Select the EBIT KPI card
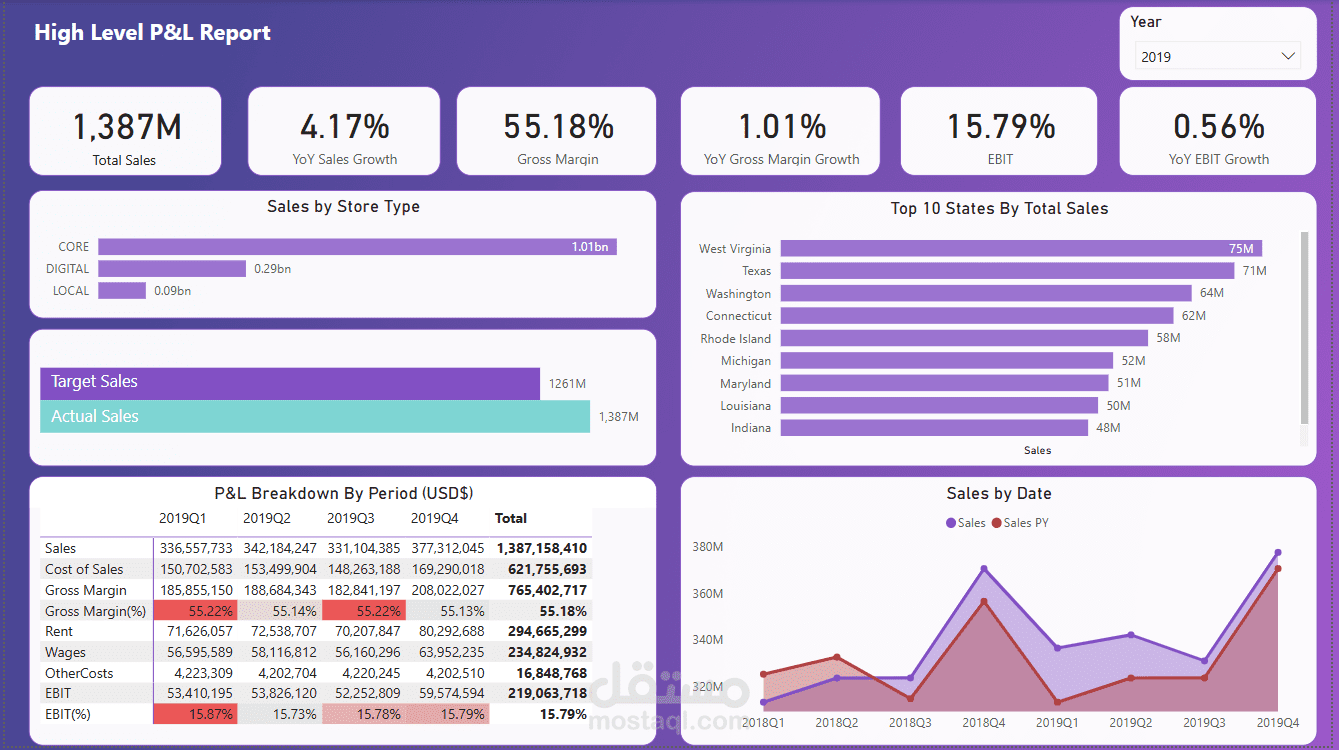This screenshot has width=1339, height=750. (998, 131)
